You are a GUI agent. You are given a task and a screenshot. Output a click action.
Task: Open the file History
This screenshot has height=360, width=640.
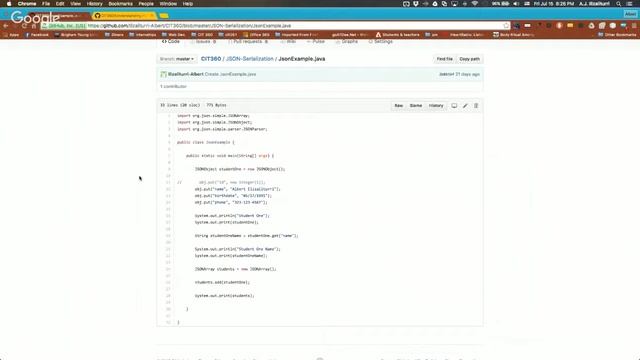tap(436, 106)
